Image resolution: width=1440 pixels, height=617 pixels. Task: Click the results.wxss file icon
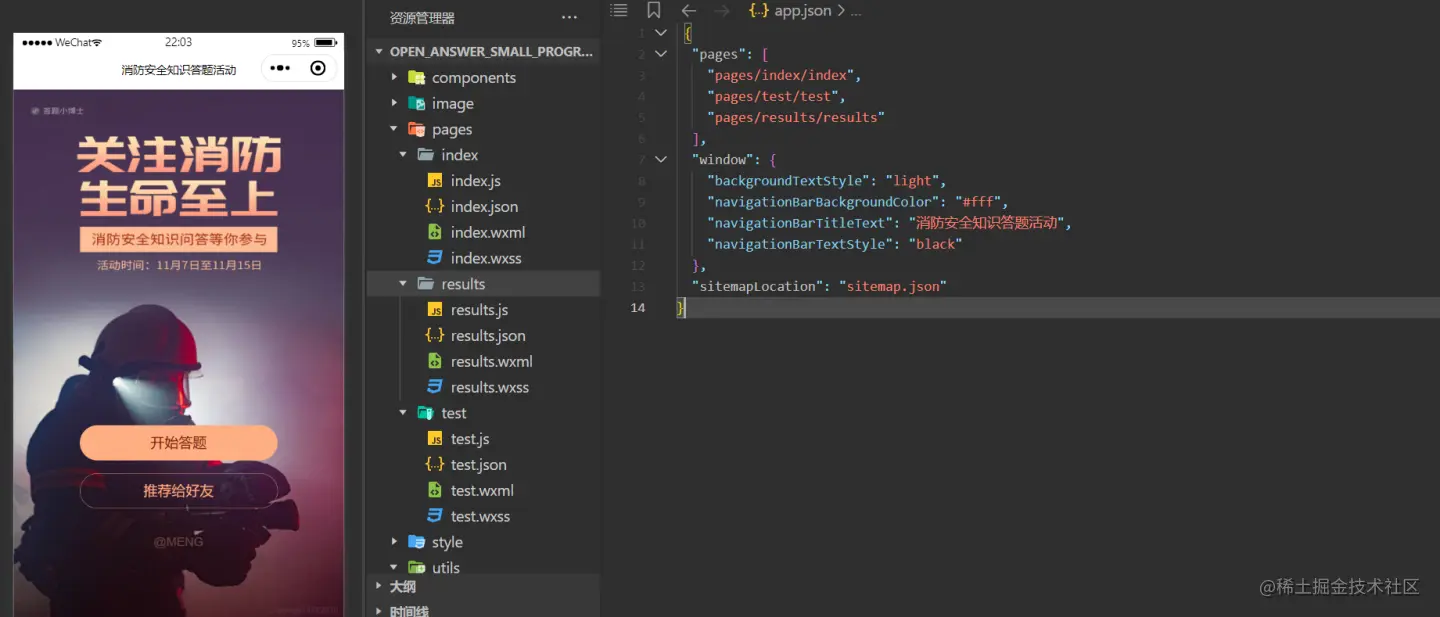click(x=435, y=387)
